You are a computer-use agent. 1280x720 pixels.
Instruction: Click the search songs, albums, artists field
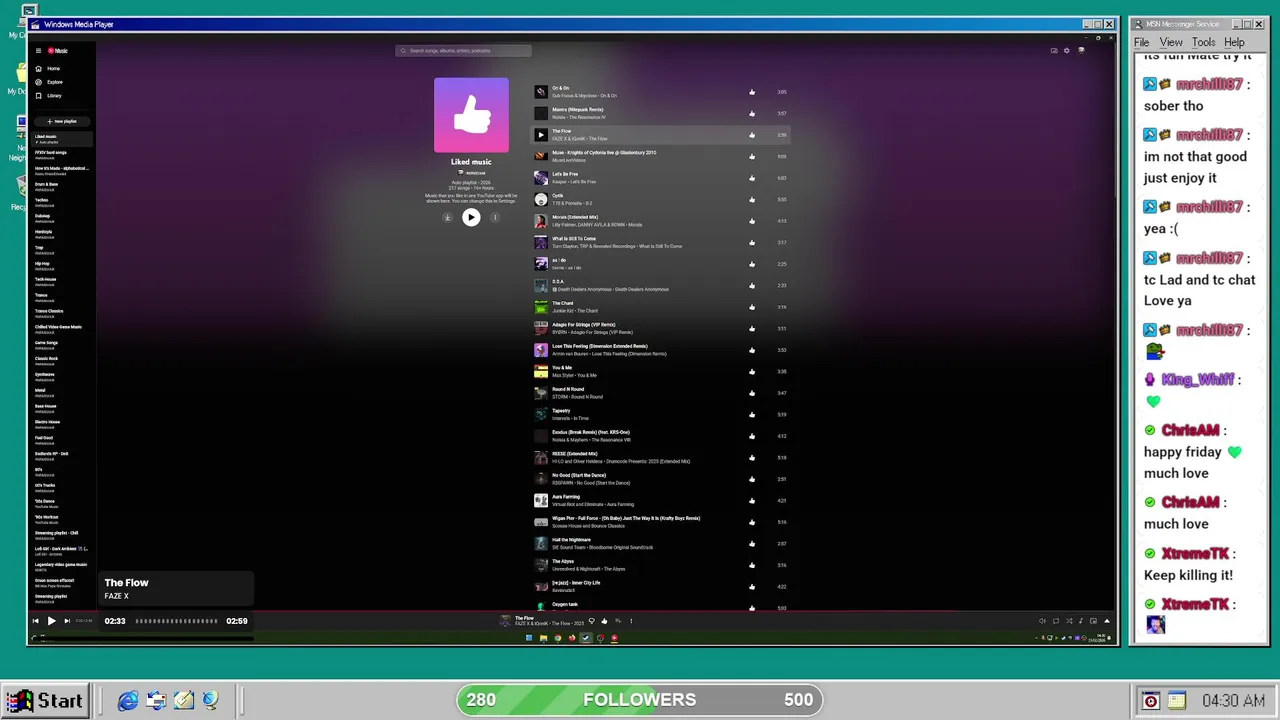pos(463,50)
